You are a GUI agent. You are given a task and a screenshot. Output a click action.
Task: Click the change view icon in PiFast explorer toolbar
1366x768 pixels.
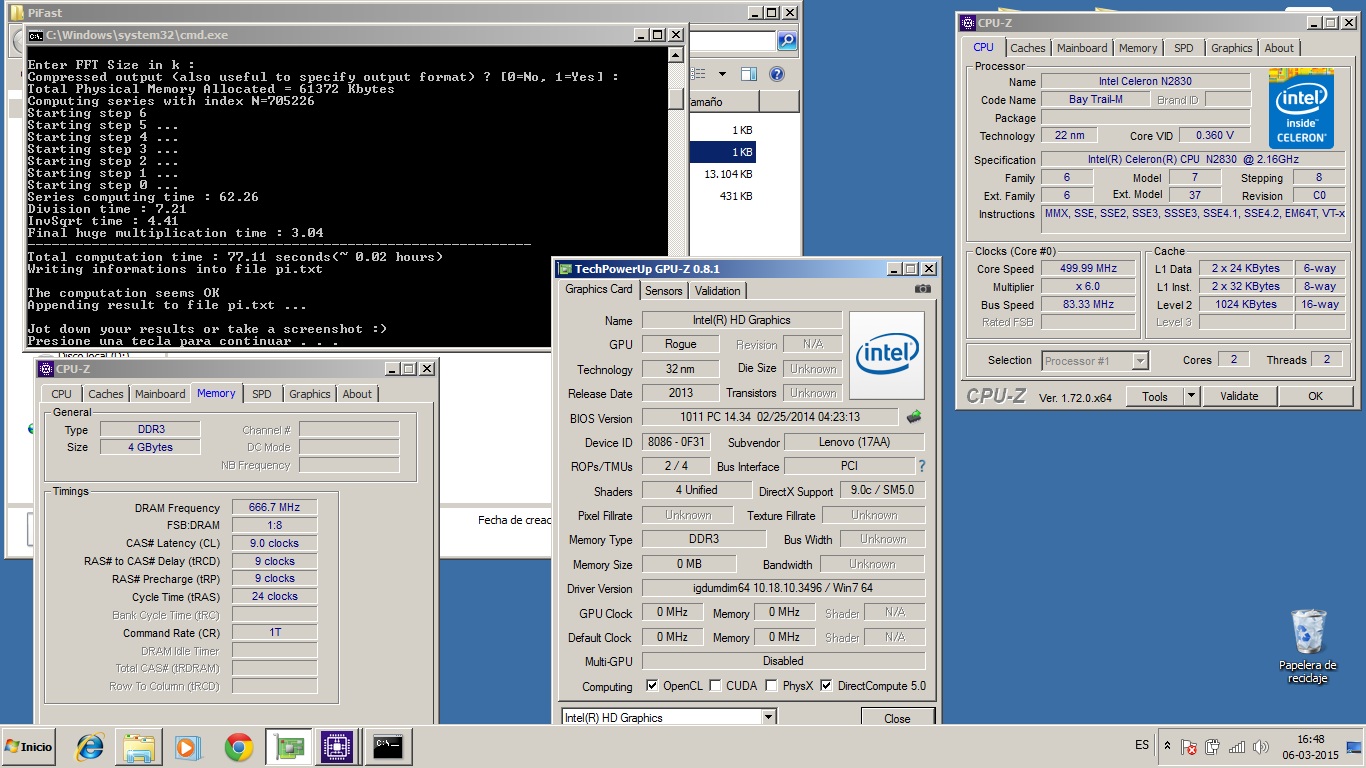click(x=699, y=74)
